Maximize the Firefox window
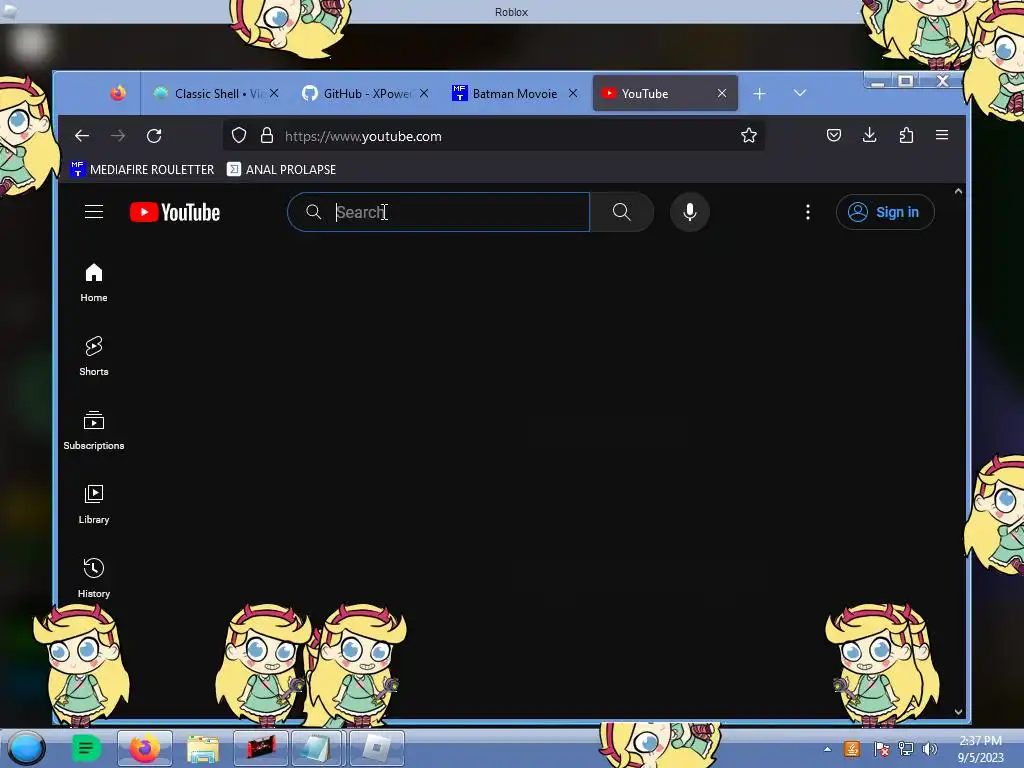The width and height of the screenshot is (1024, 768). pos(906,81)
